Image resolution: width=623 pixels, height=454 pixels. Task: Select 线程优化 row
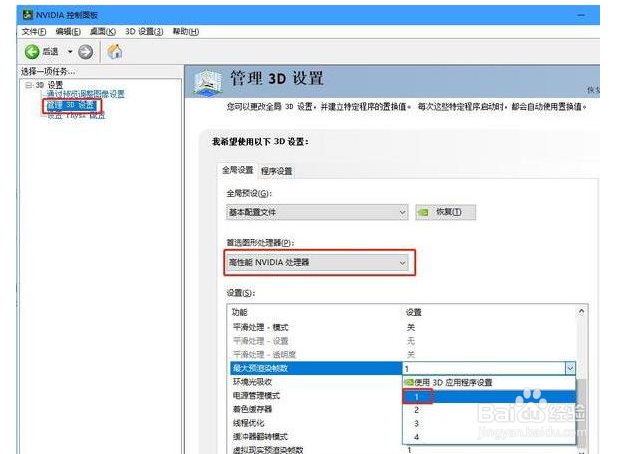point(316,423)
